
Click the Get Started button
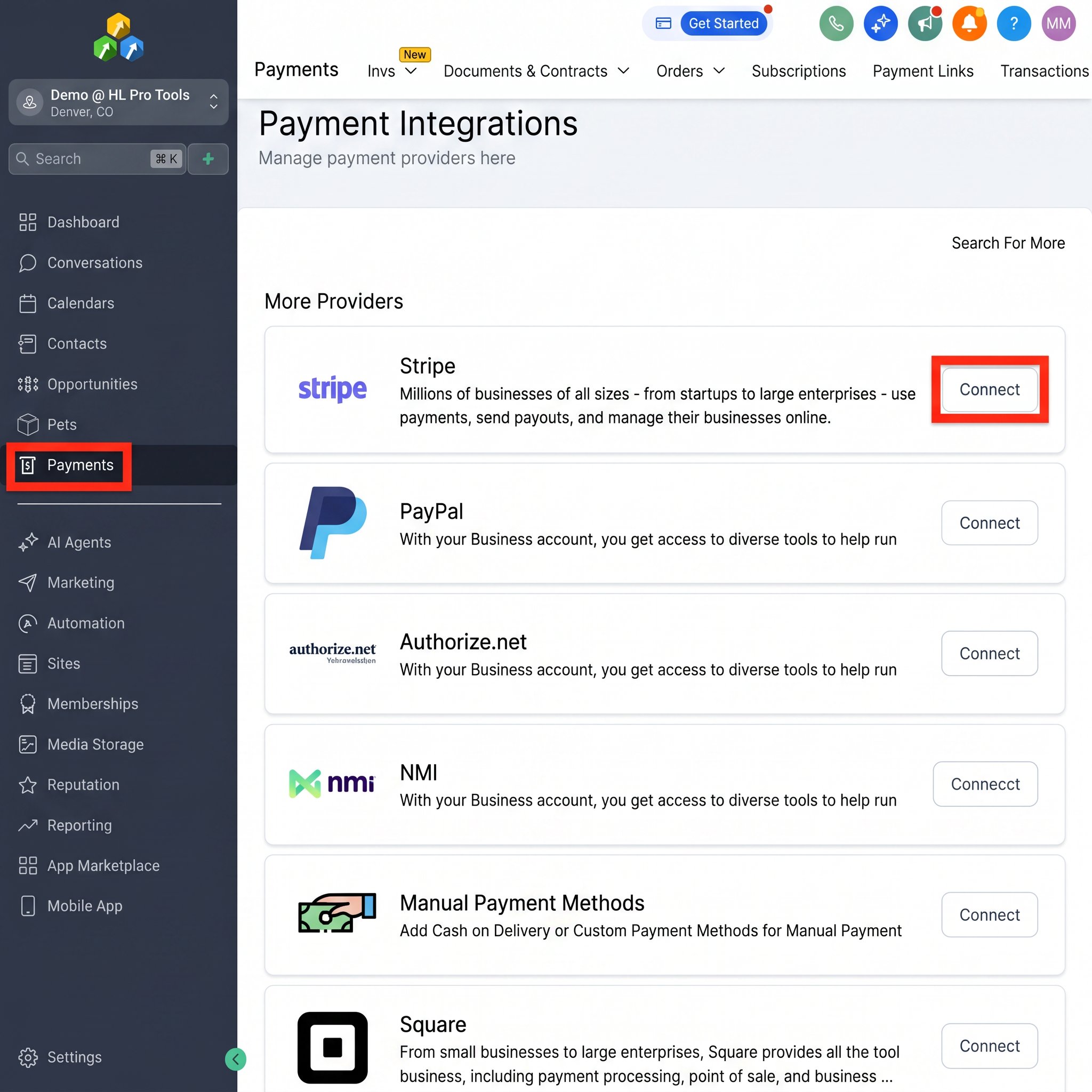[x=724, y=24]
